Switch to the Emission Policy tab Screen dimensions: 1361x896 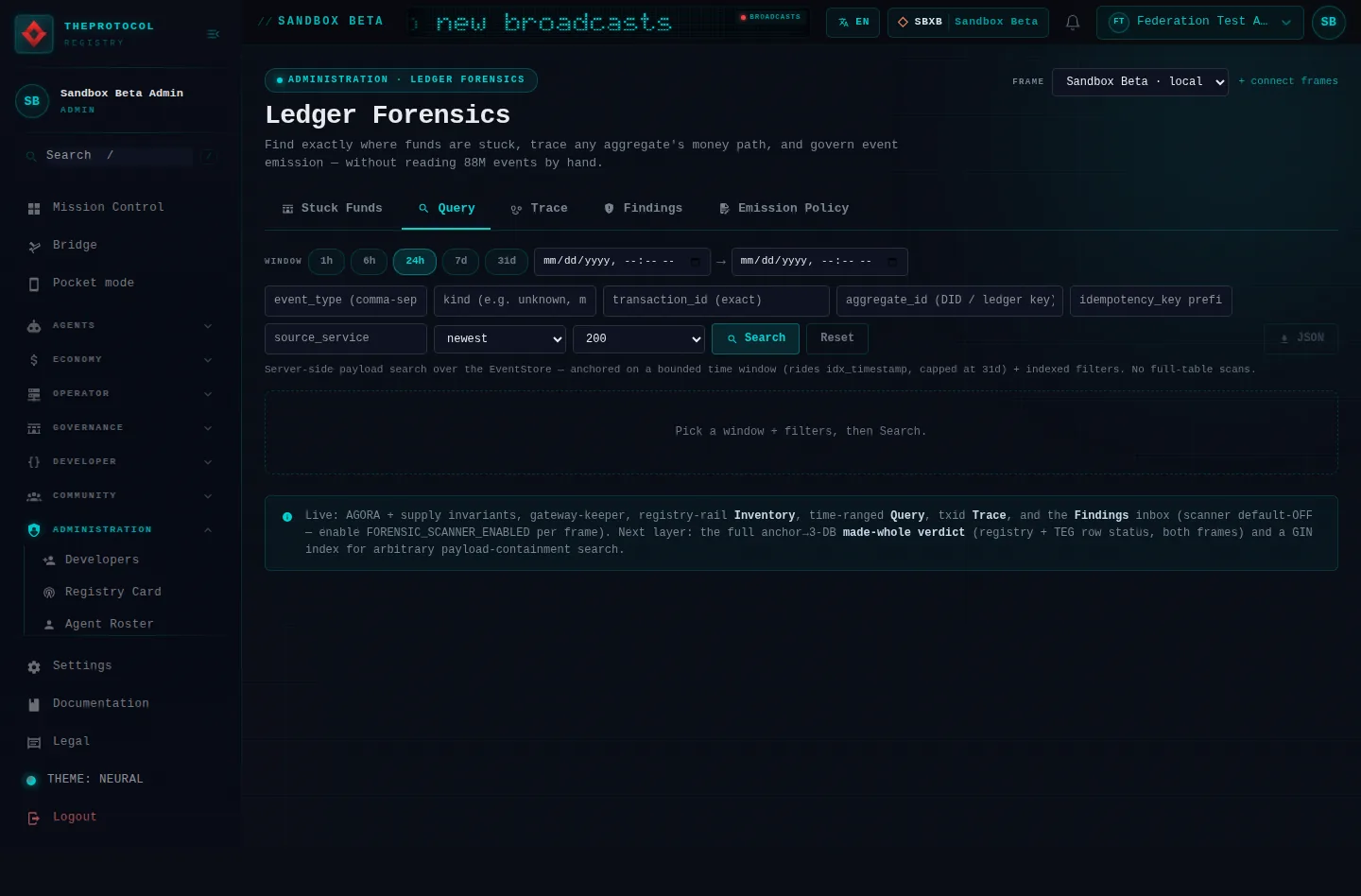(x=784, y=209)
